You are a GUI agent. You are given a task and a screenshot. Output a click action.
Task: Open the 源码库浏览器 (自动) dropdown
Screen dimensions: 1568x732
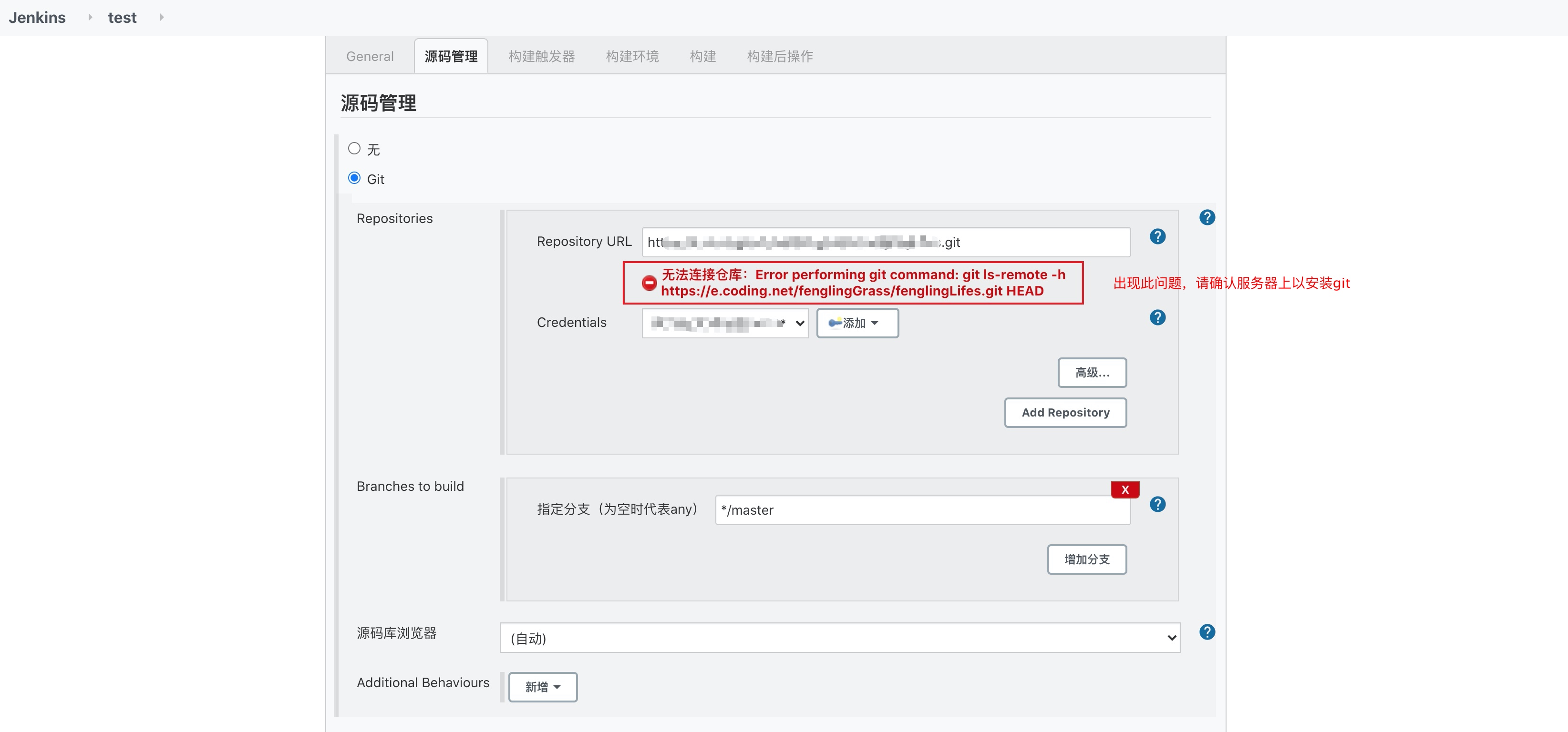click(839, 638)
